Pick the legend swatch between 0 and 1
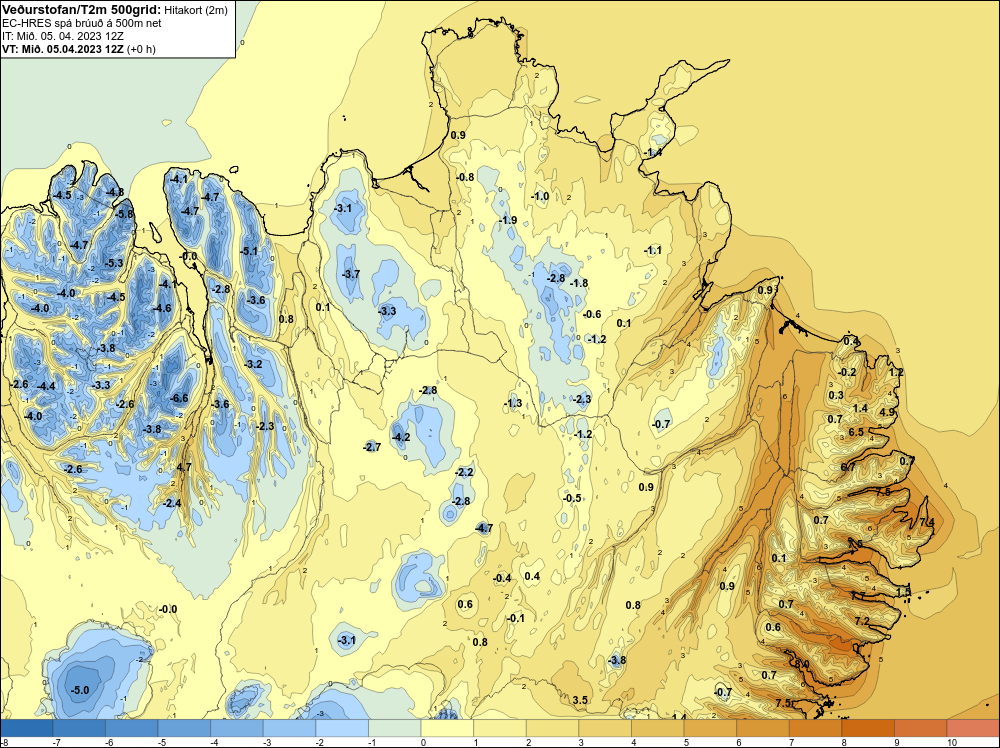The height and width of the screenshot is (748, 1000). click(x=447, y=728)
